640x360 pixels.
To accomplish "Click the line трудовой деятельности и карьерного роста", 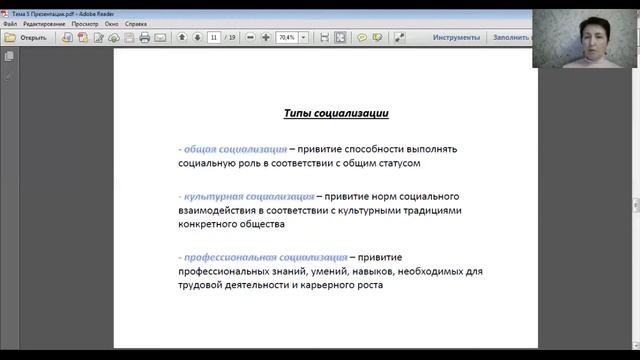I will (280, 285).
